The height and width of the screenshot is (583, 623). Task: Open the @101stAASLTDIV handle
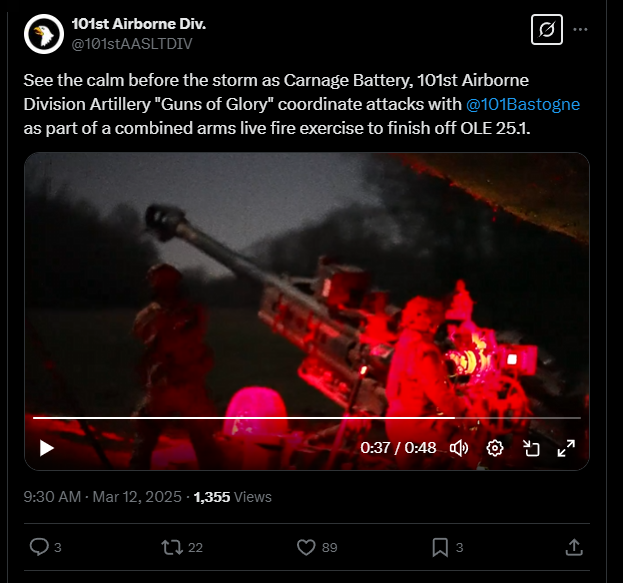point(132,44)
